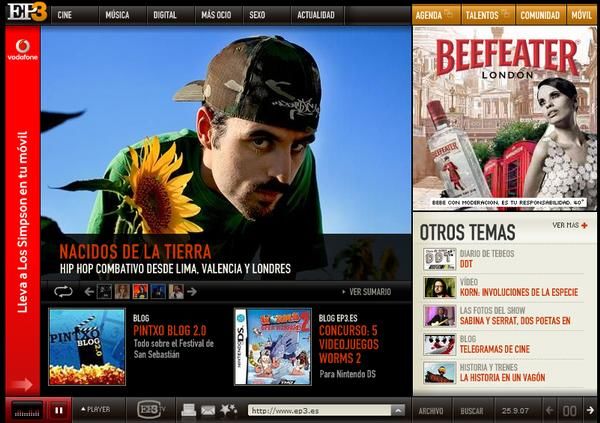600x423 pixels.
Task: Open EP3 TV icon
Action: pos(151,410)
